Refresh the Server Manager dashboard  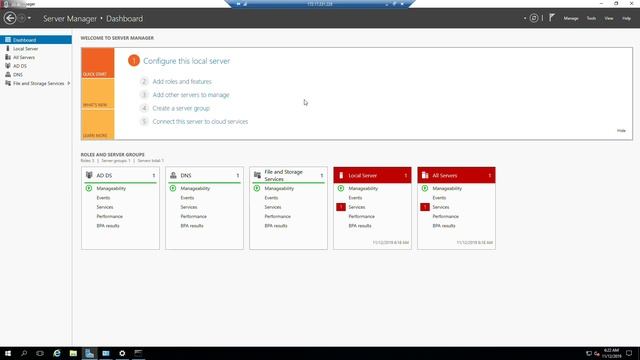[x=534, y=18]
